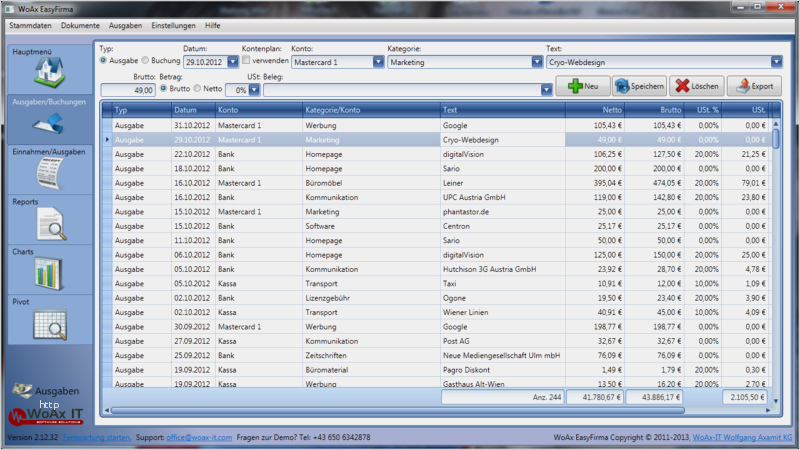800x450 pixels.
Task: Open the Pivot table icon
Action: pos(49,324)
